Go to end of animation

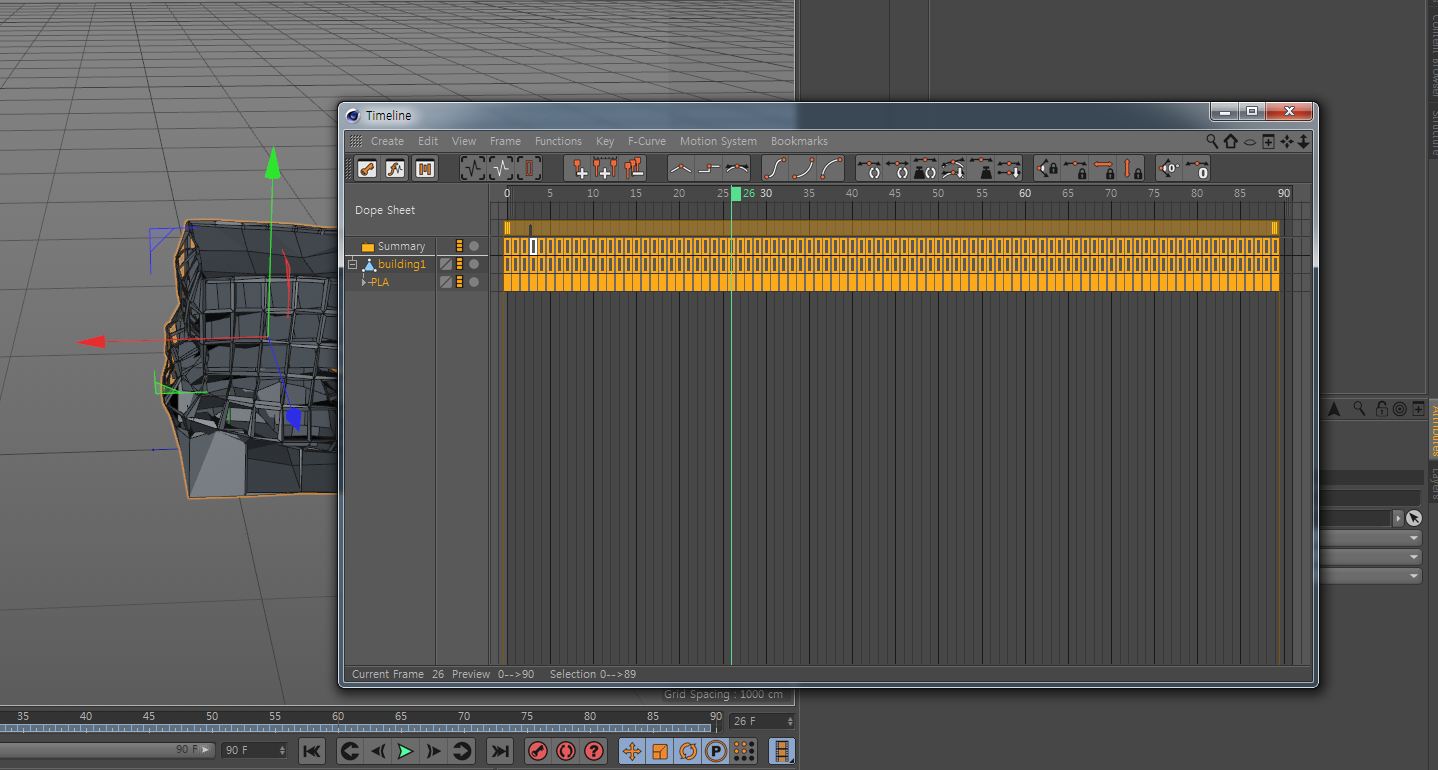pos(499,751)
